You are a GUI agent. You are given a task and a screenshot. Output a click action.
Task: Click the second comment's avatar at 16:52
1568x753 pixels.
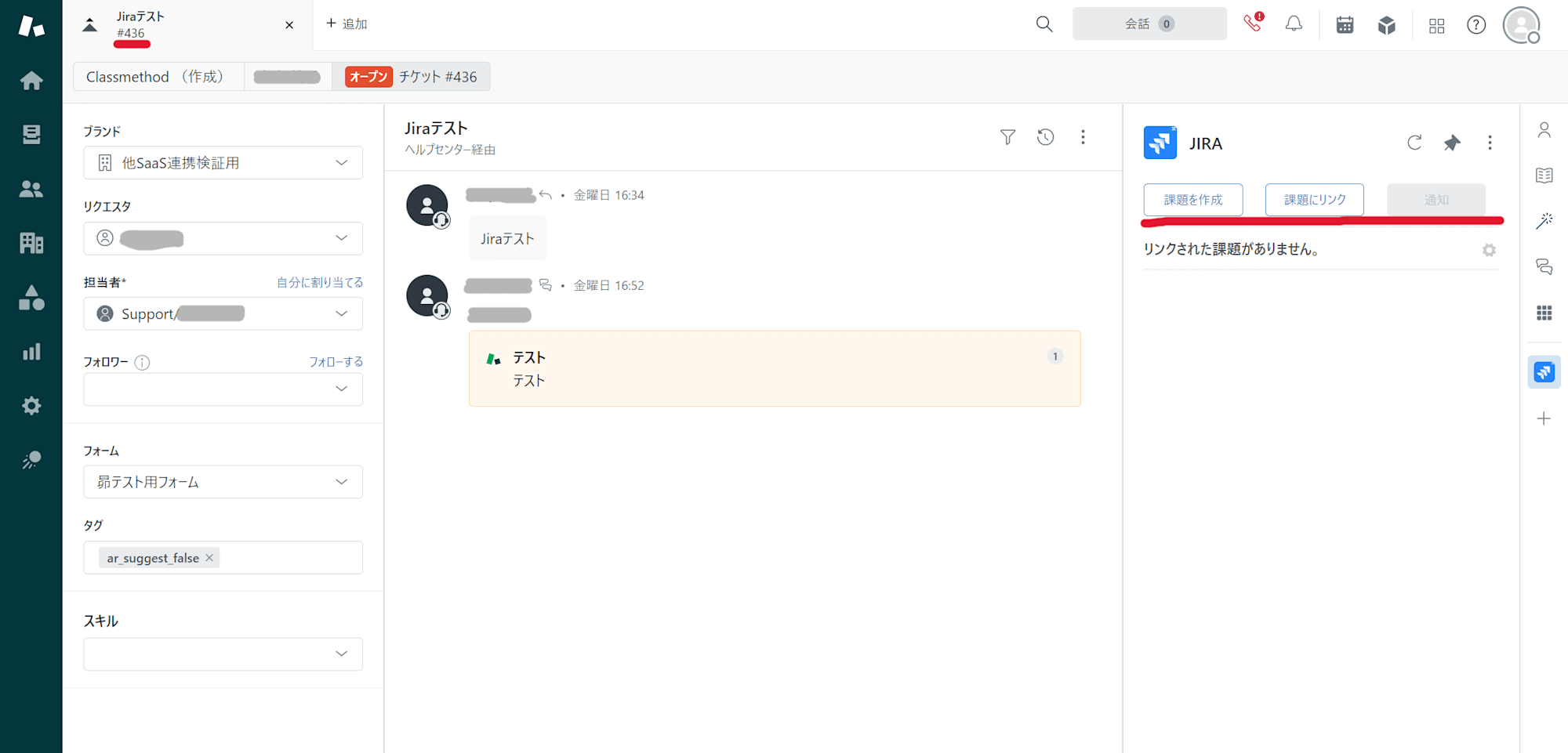pyautogui.click(x=427, y=296)
